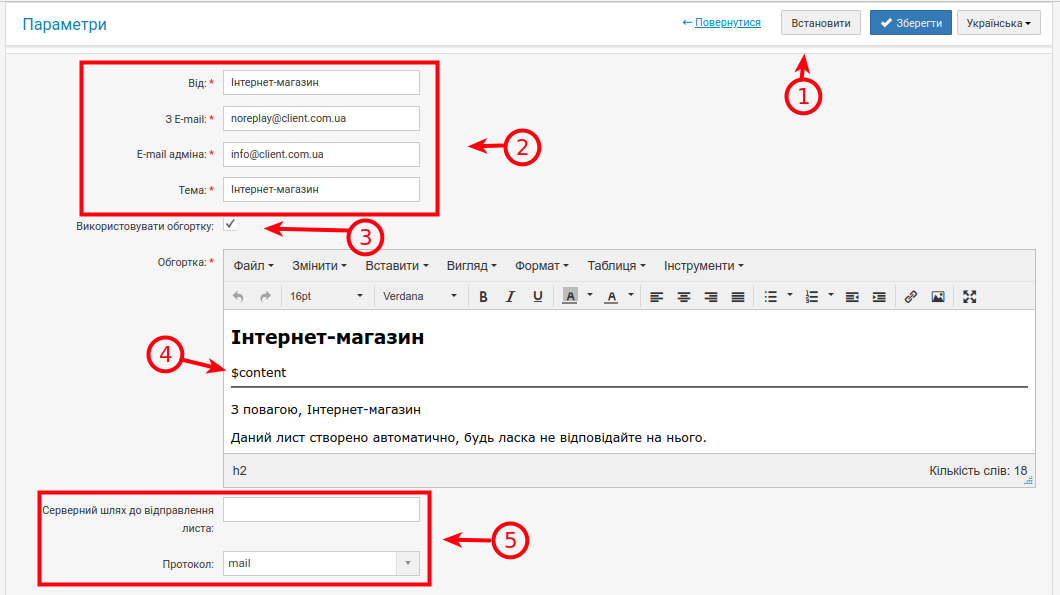The width and height of the screenshot is (1060, 595).
Task: Open the Українська language dropdown
Action: click(x=998, y=23)
